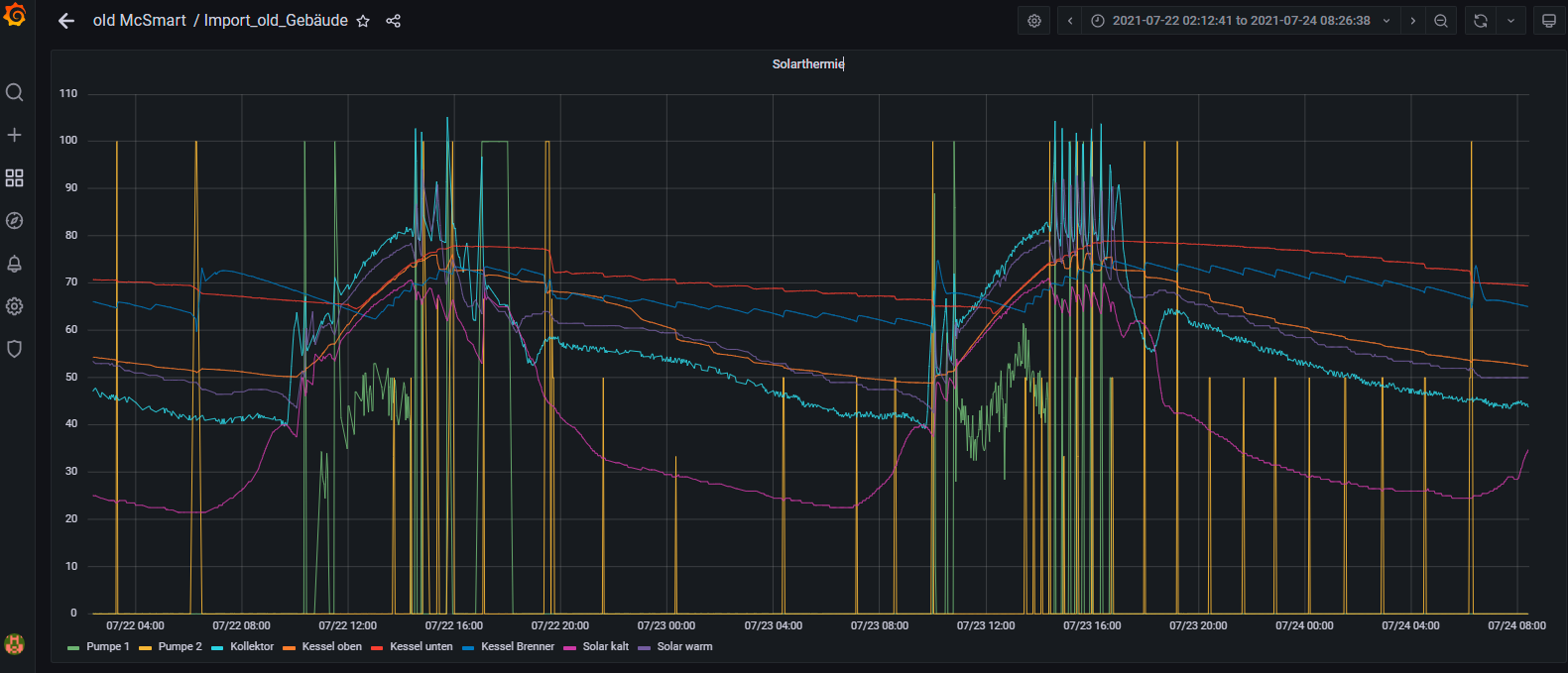This screenshot has height=673, width=1568.
Task: Shift time range forward
Action: (1413, 21)
